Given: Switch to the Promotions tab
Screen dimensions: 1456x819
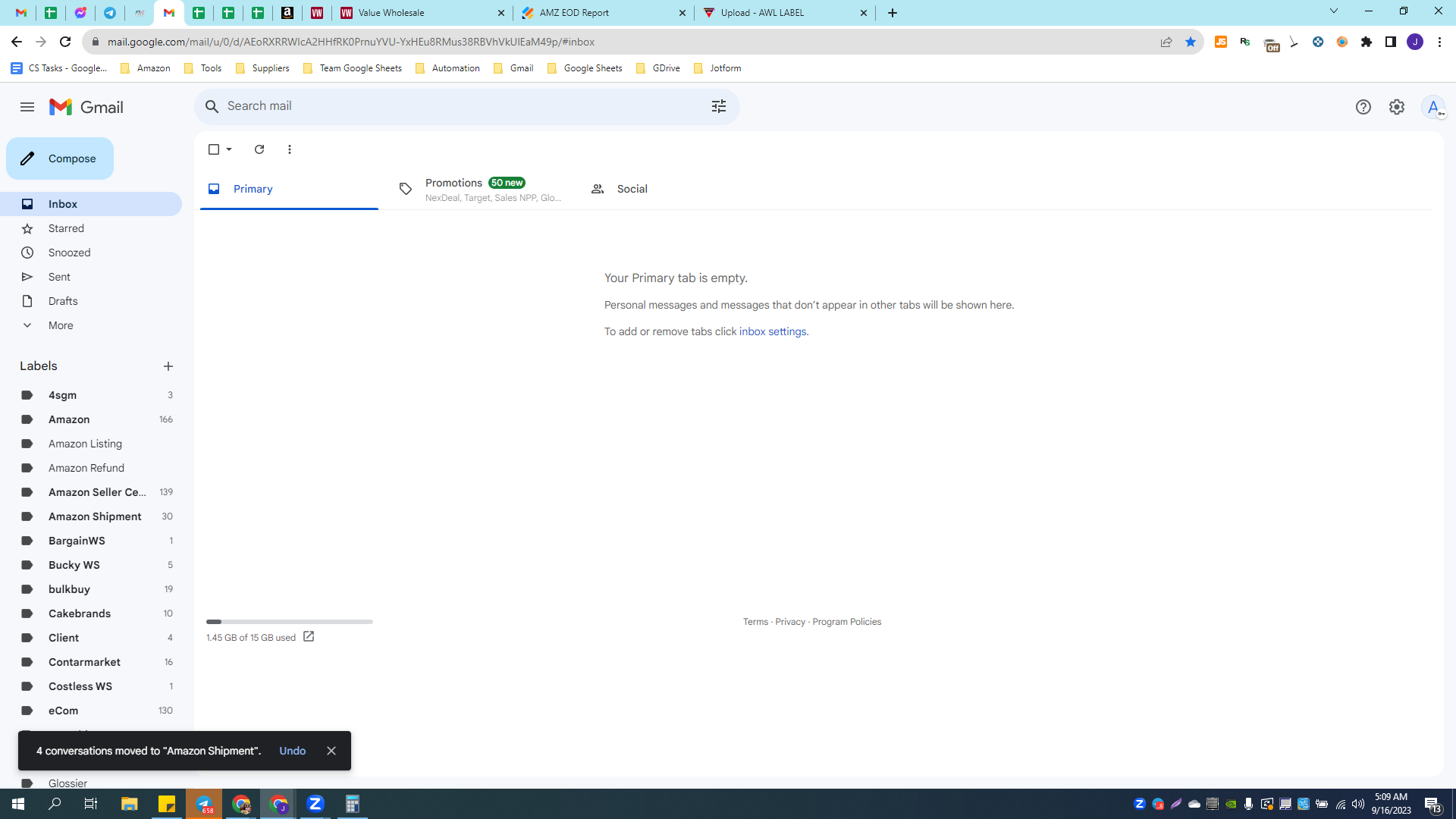Looking at the screenshot, I should (x=481, y=189).
